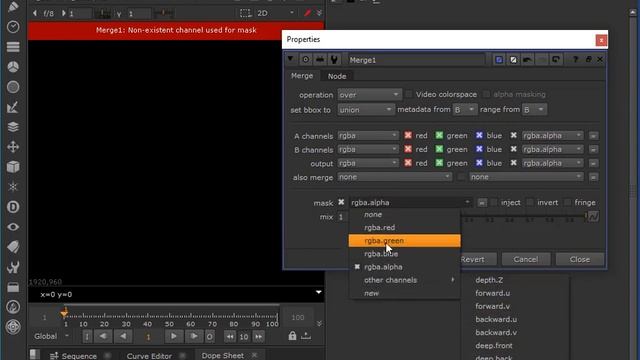This screenshot has height=360, width=640.
Task: Toggle the viewer region-of-interest marquee icon
Action: pos(245,13)
